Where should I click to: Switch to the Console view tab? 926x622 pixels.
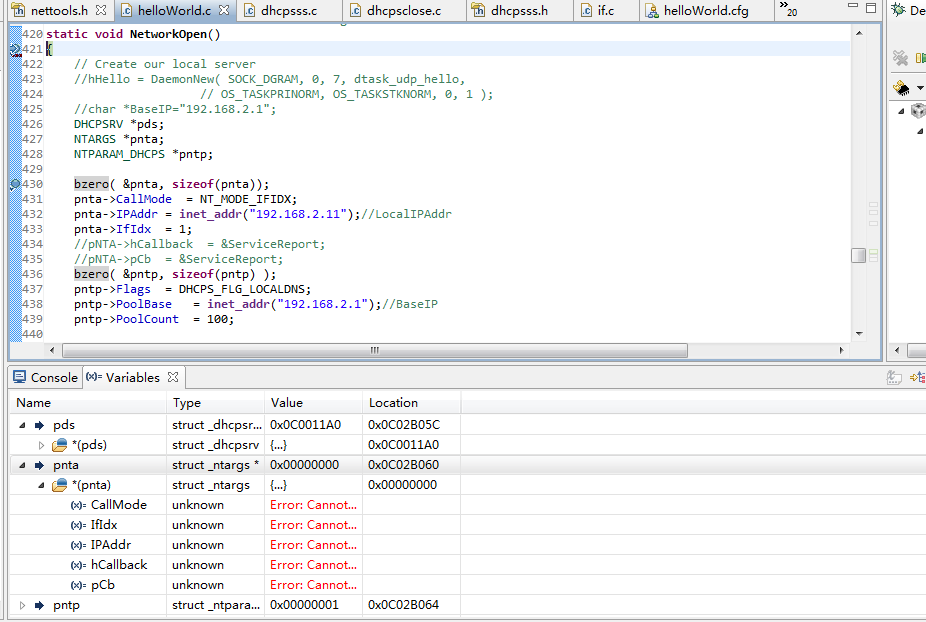[x=45, y=377]
